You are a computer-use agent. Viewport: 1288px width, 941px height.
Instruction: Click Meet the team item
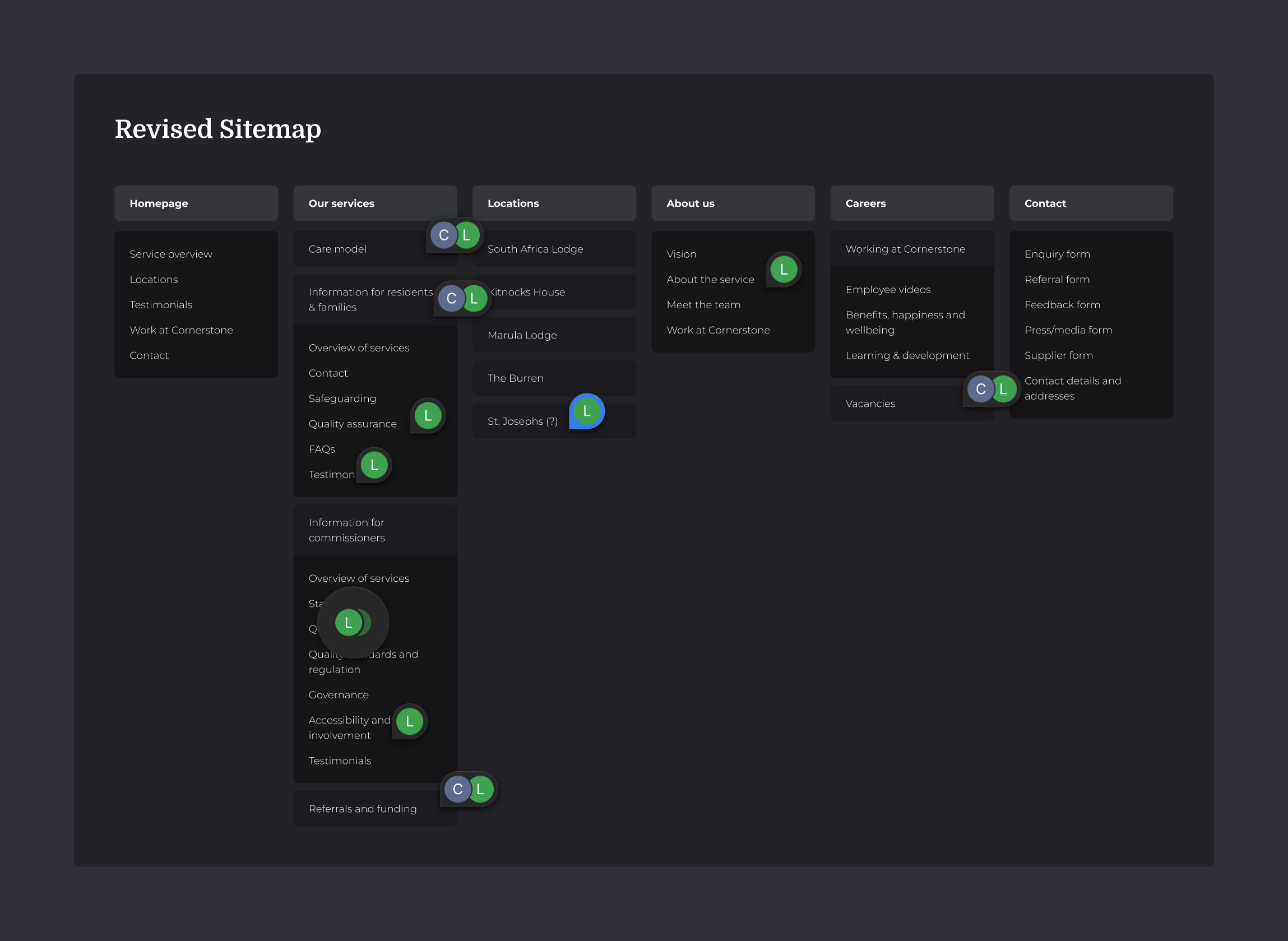pos(703,305)
